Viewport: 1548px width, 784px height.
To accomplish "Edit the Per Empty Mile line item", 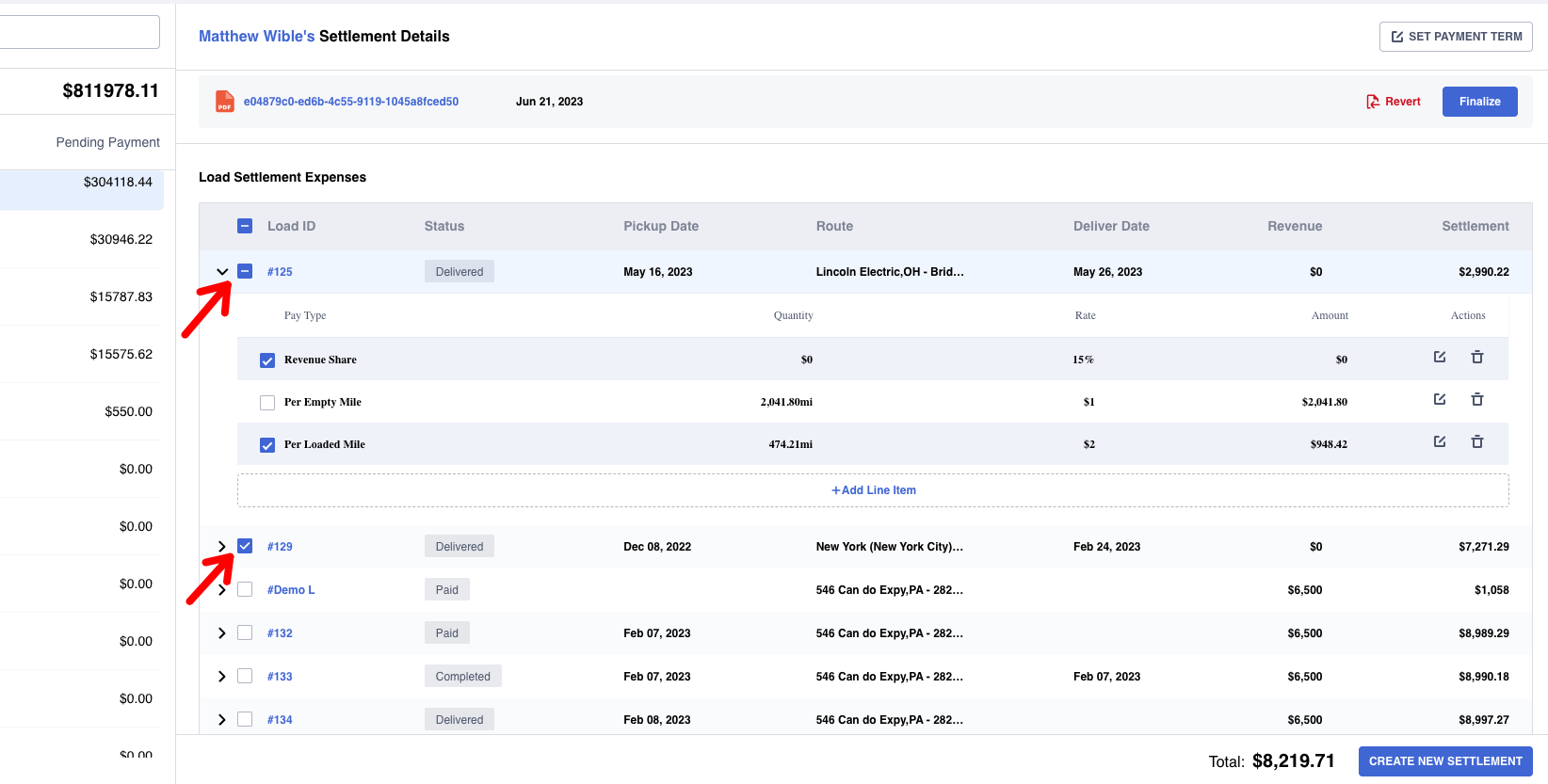I will pyautogui.click(x=1439, y=400).
